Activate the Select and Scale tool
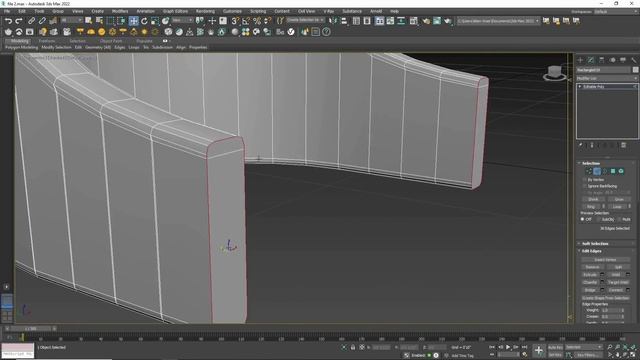Image resolution: width=640 pixels, height=360 pixels. [155, 21]
